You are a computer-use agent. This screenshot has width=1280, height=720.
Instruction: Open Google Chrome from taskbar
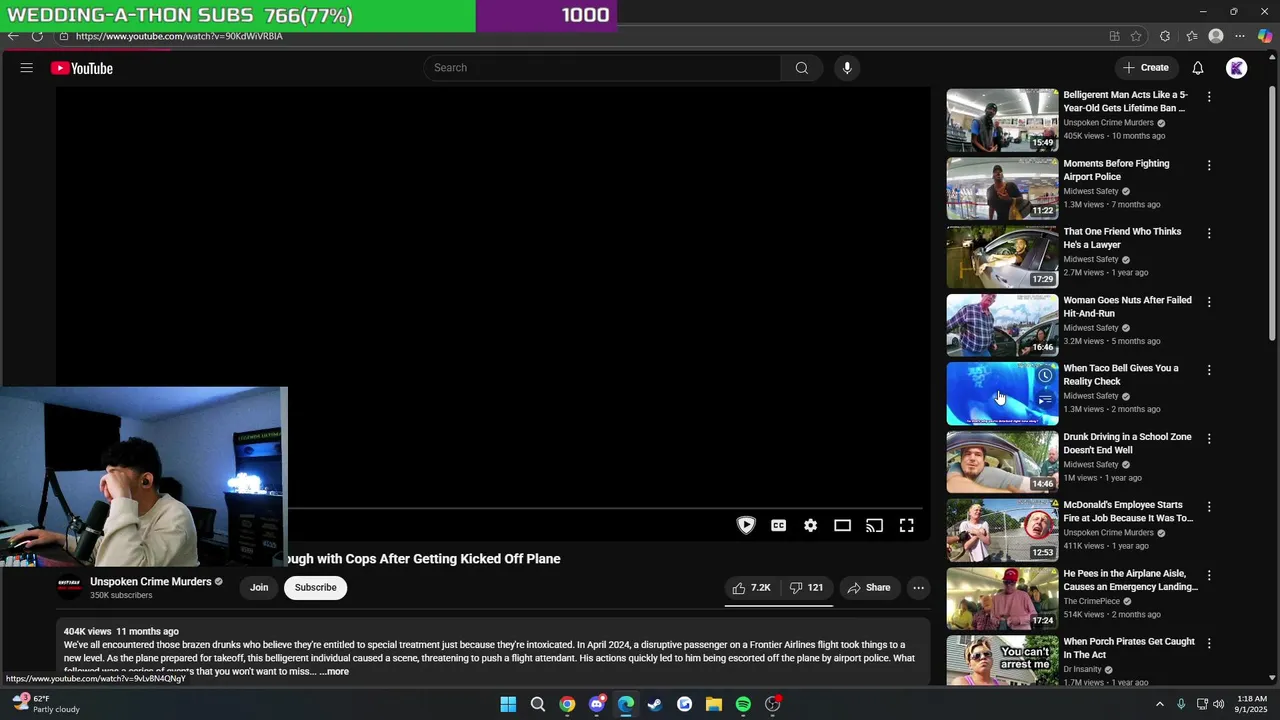pyautogui.click(x=567, y=704)
